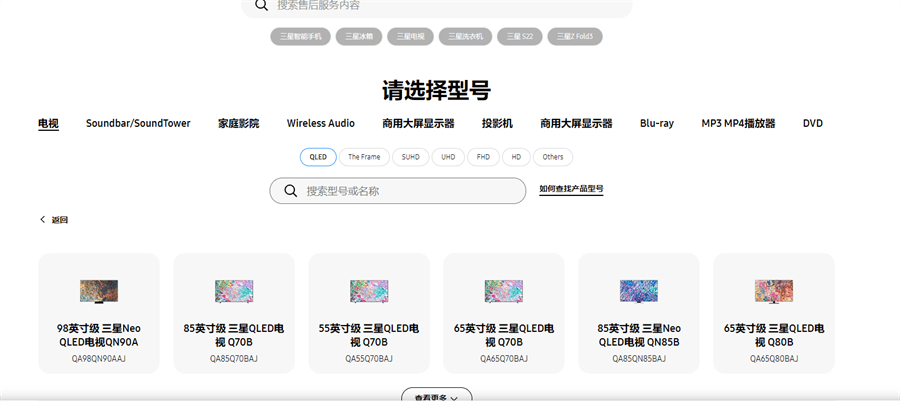Open the 商用大屏显示器 tab beside Wireless Audio

coord(418,123)
